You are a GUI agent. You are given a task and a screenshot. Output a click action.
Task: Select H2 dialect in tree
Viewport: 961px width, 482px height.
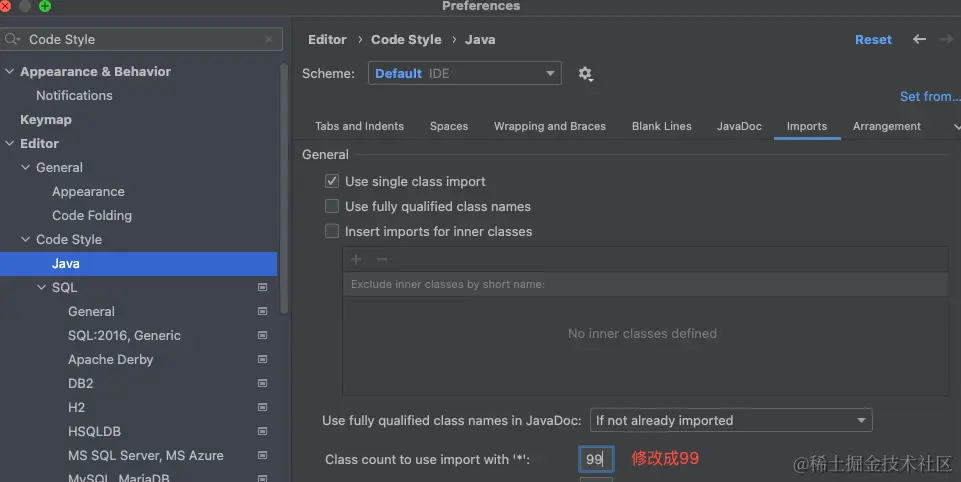tap(76, 407)
